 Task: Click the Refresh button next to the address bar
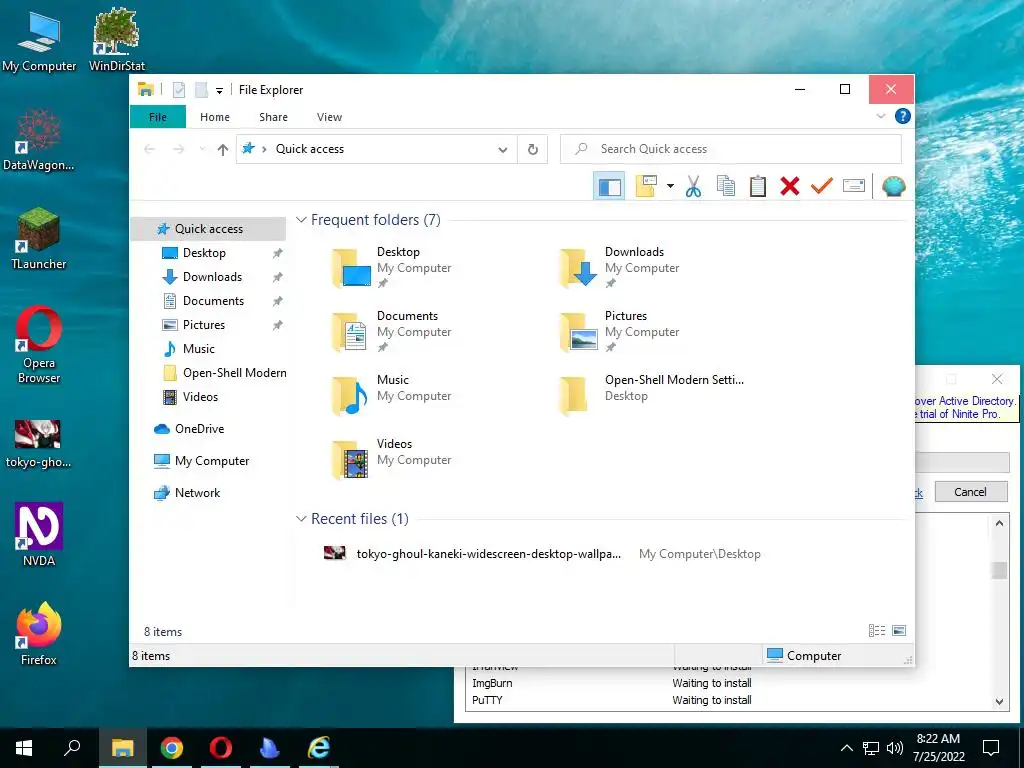pos(533,150)
